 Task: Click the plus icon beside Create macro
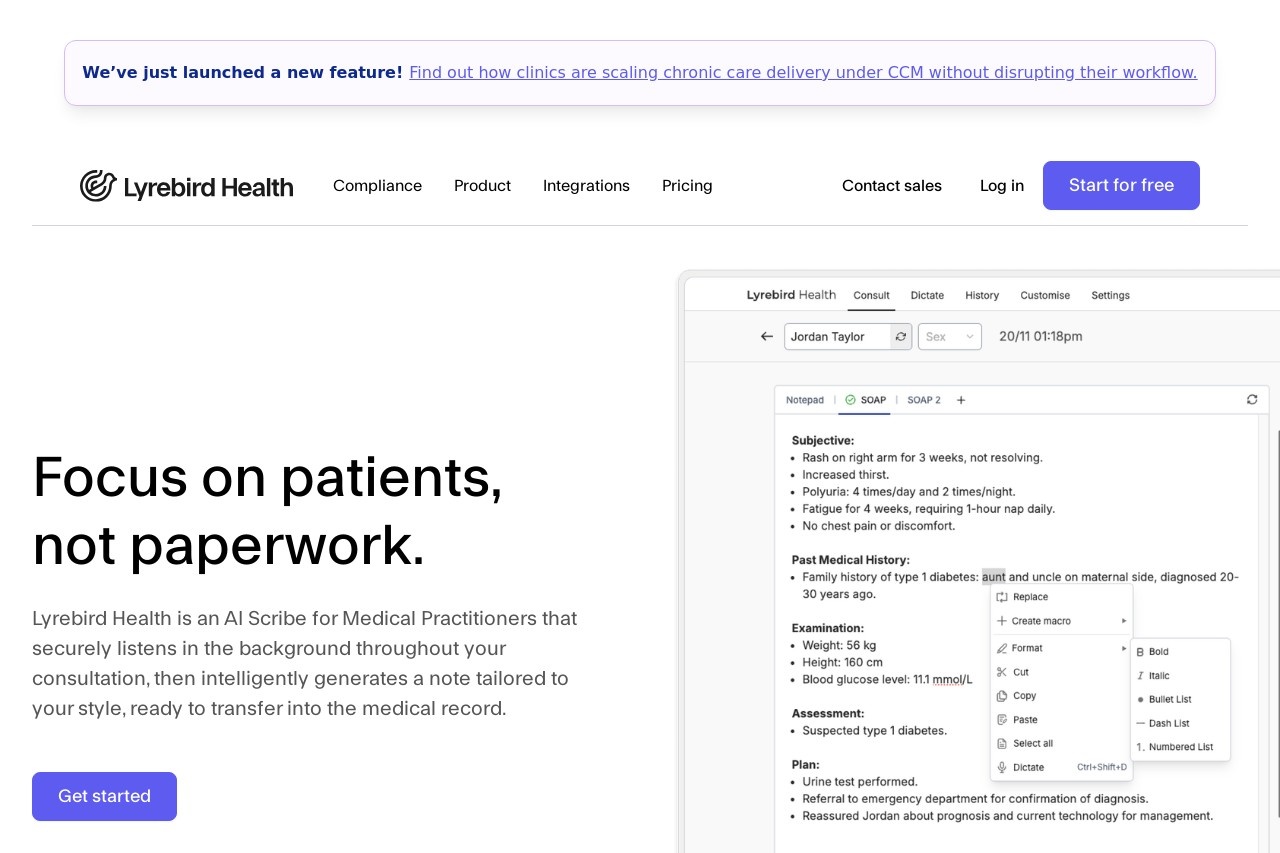click(1002, 621)
